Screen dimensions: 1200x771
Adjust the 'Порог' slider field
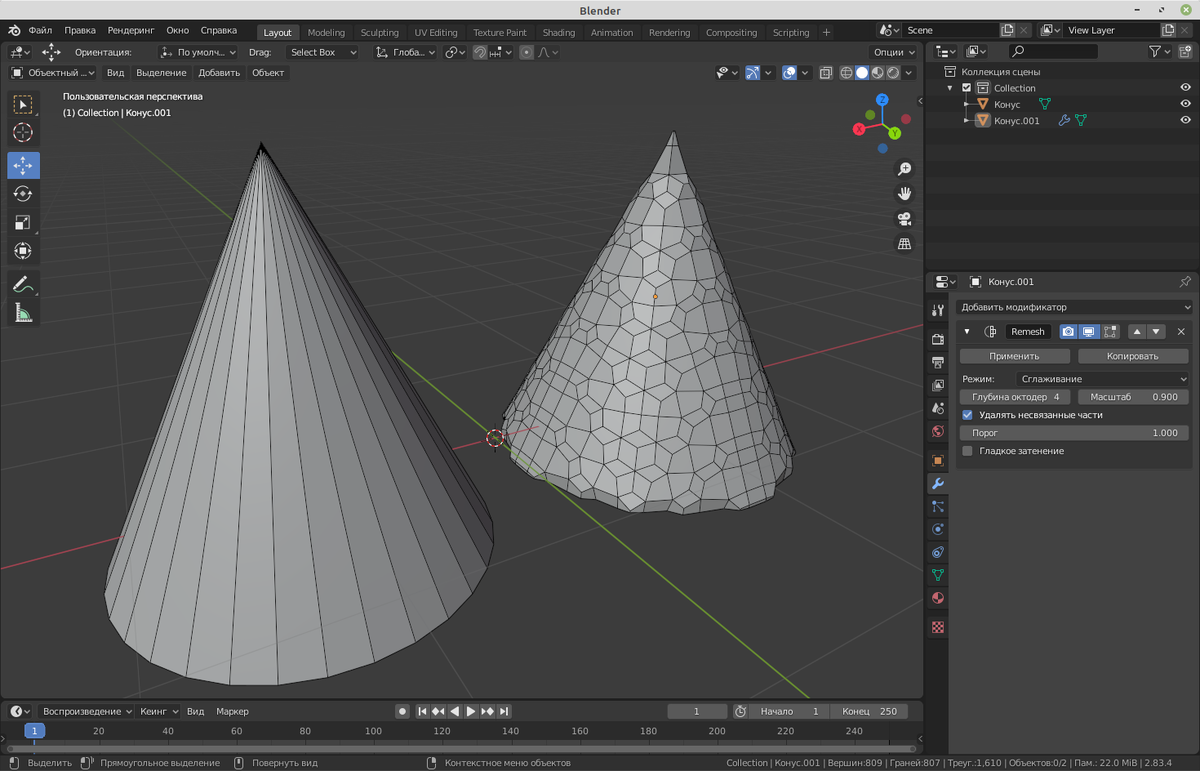coord(1074,433)
